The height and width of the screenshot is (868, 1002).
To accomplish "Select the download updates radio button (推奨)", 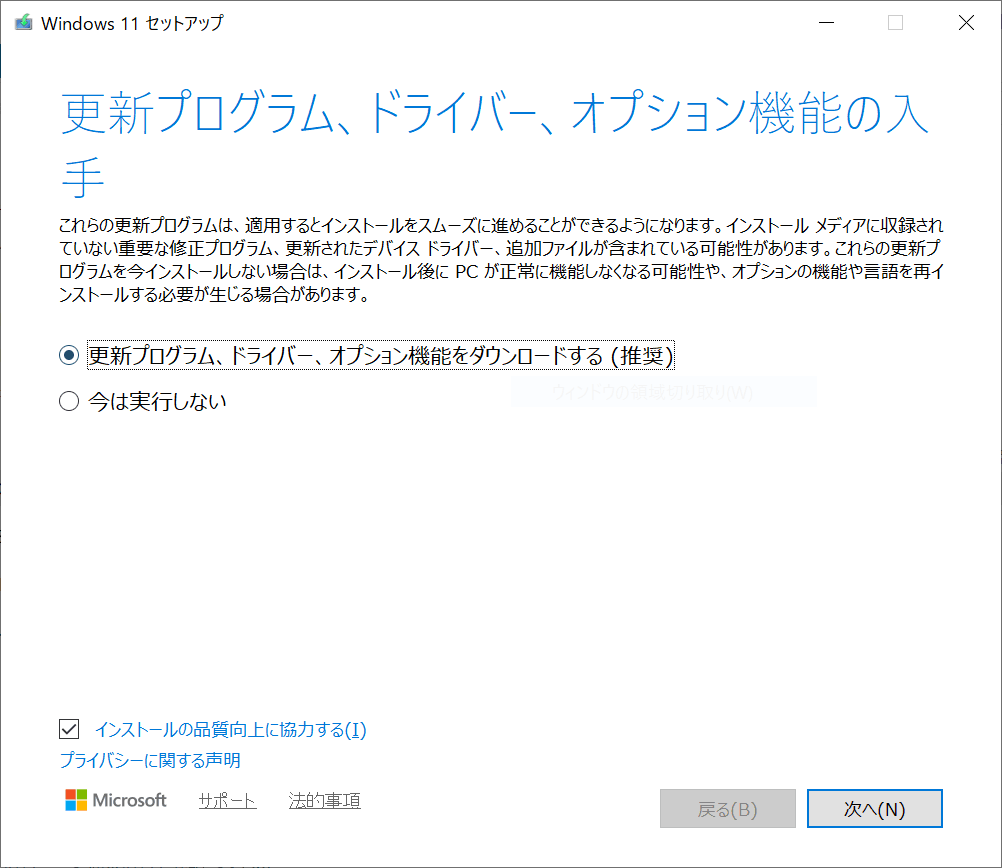I will pos(69,355).
